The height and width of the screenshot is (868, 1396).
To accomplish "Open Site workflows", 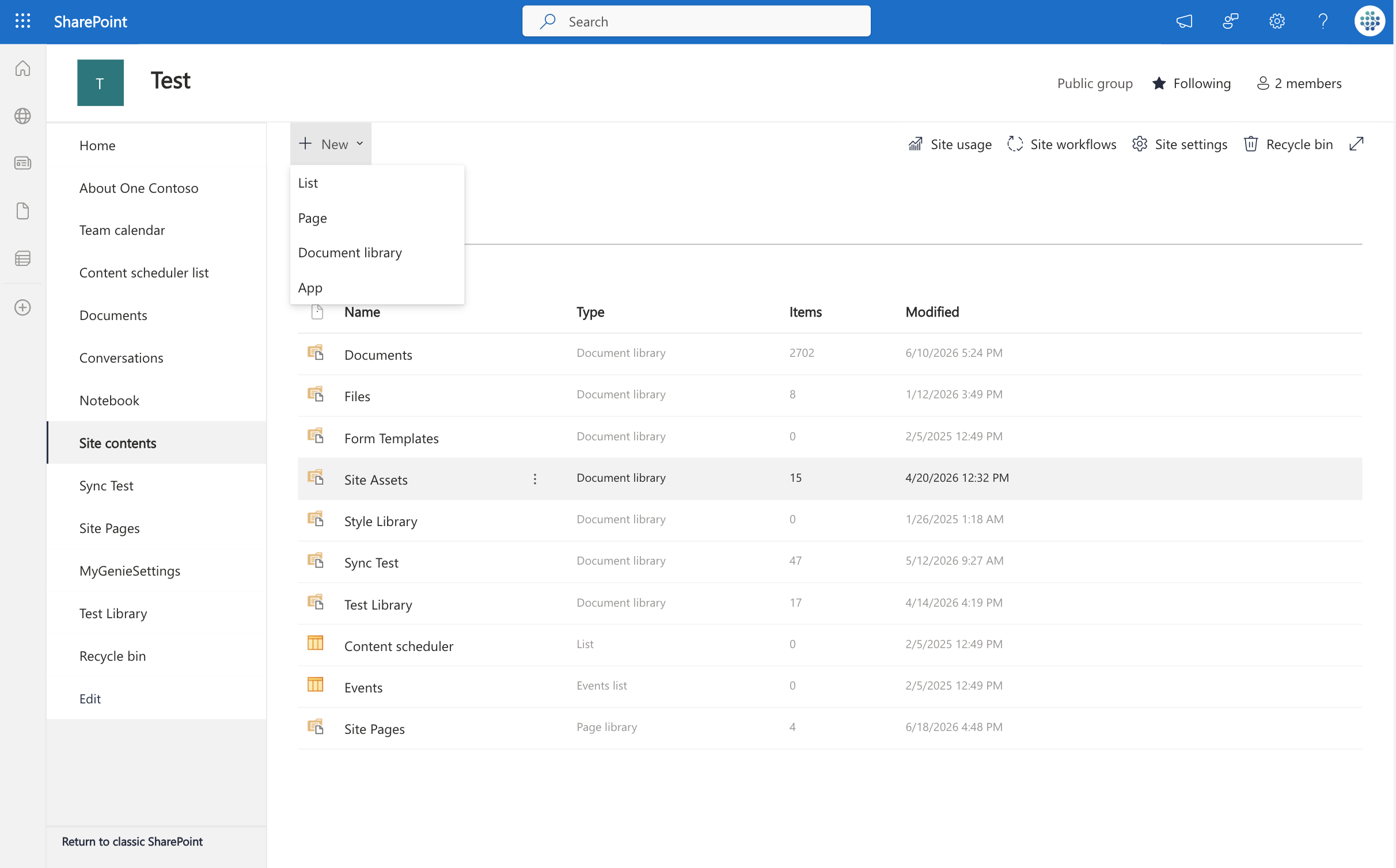I will (x=1061, y=144).
